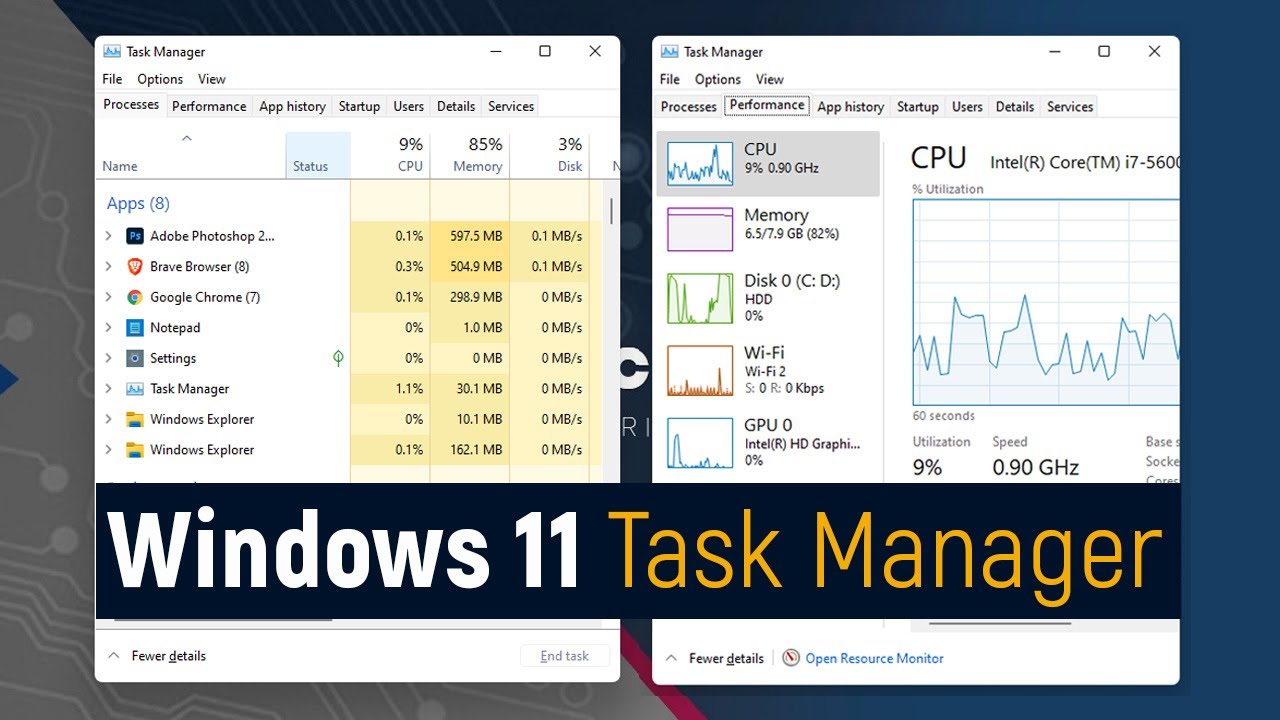Switch to Startup tab in right window
The width and height of the screenshot is (1280, 720).
tap(917, 107)
